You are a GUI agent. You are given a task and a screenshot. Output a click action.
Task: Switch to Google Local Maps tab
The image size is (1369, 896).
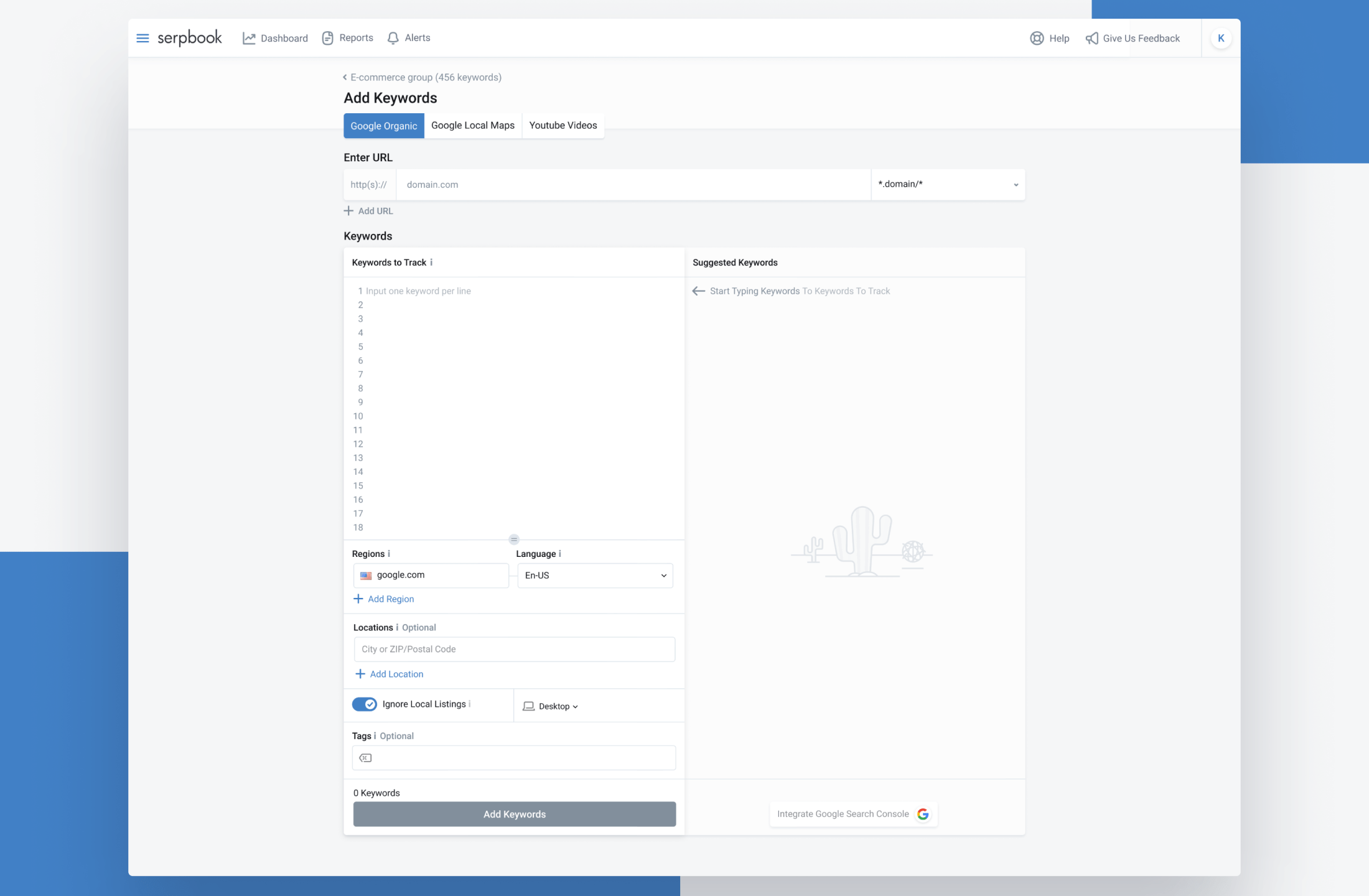[473, 126]
